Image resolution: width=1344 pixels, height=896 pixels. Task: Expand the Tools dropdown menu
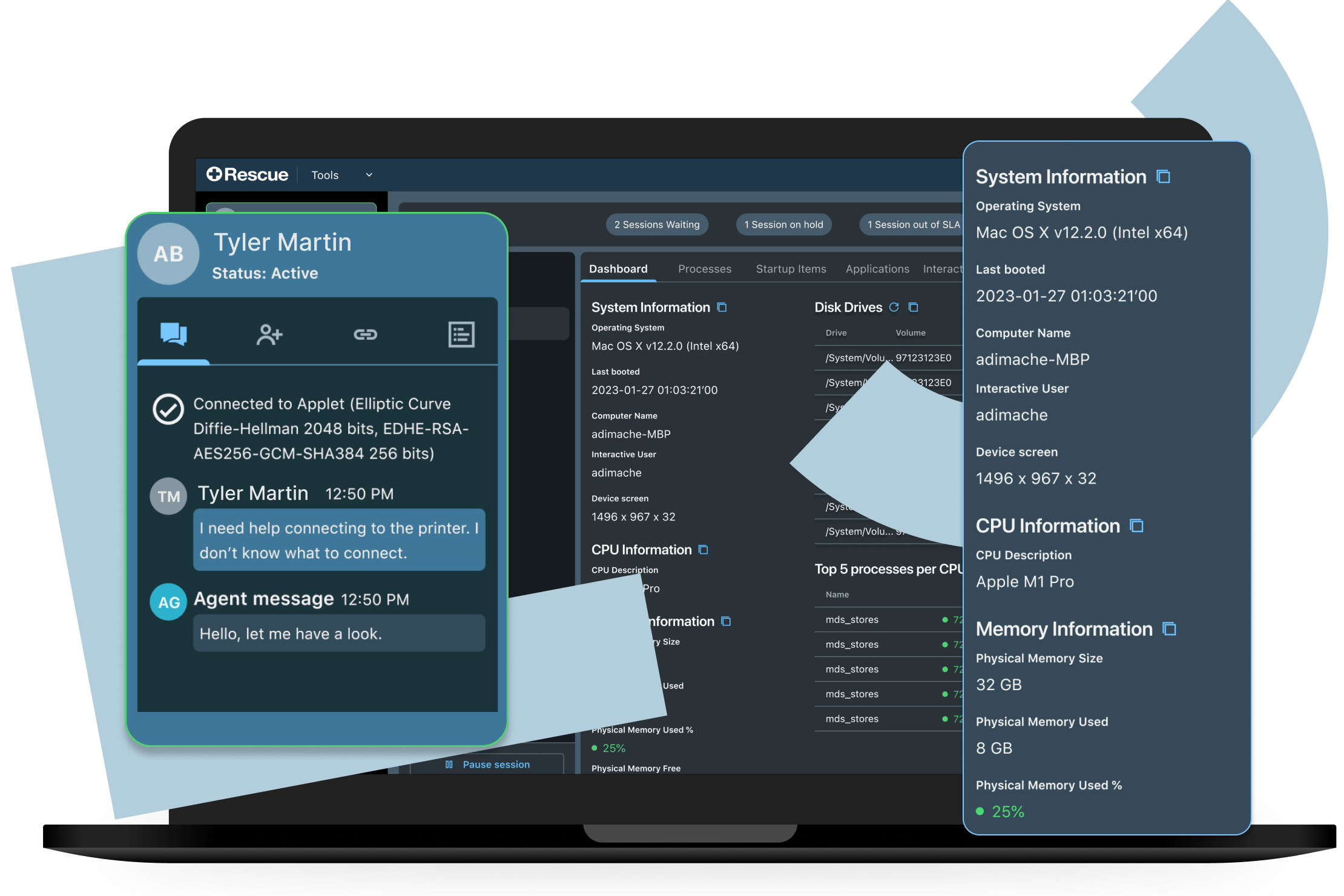click(x=325, y=175)
